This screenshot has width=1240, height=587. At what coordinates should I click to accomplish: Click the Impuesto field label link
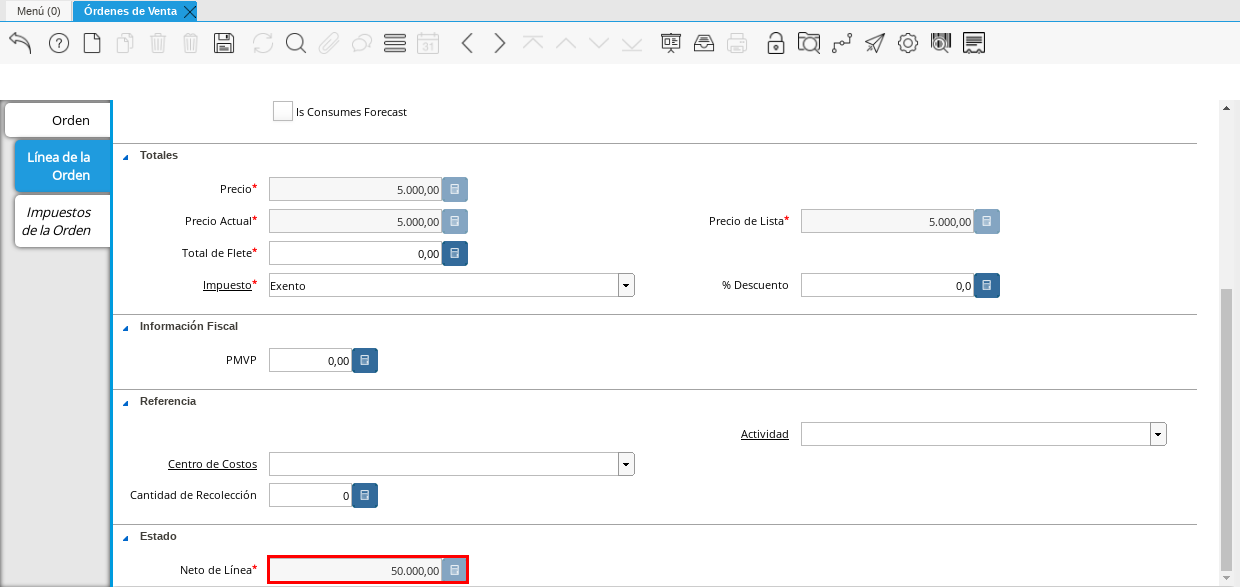227,285
